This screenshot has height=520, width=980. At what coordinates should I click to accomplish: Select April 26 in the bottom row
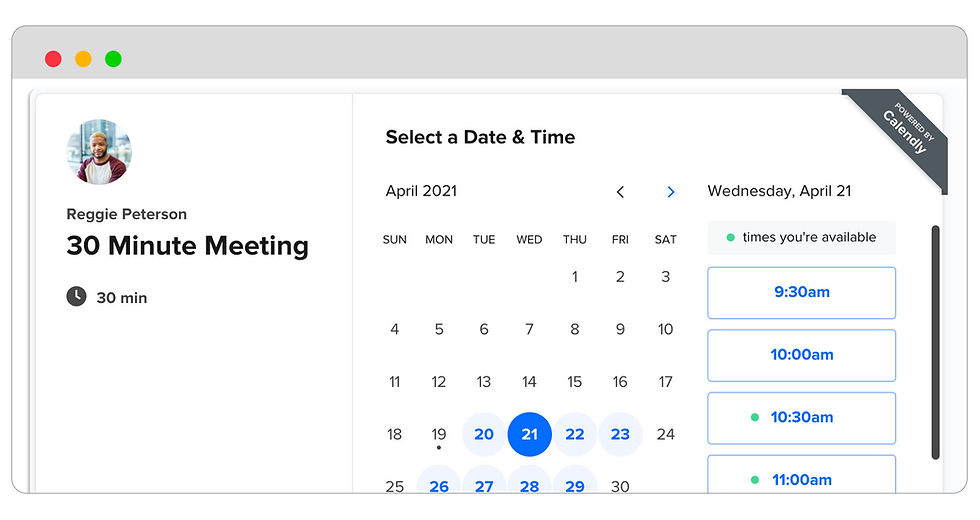[439, 480]
